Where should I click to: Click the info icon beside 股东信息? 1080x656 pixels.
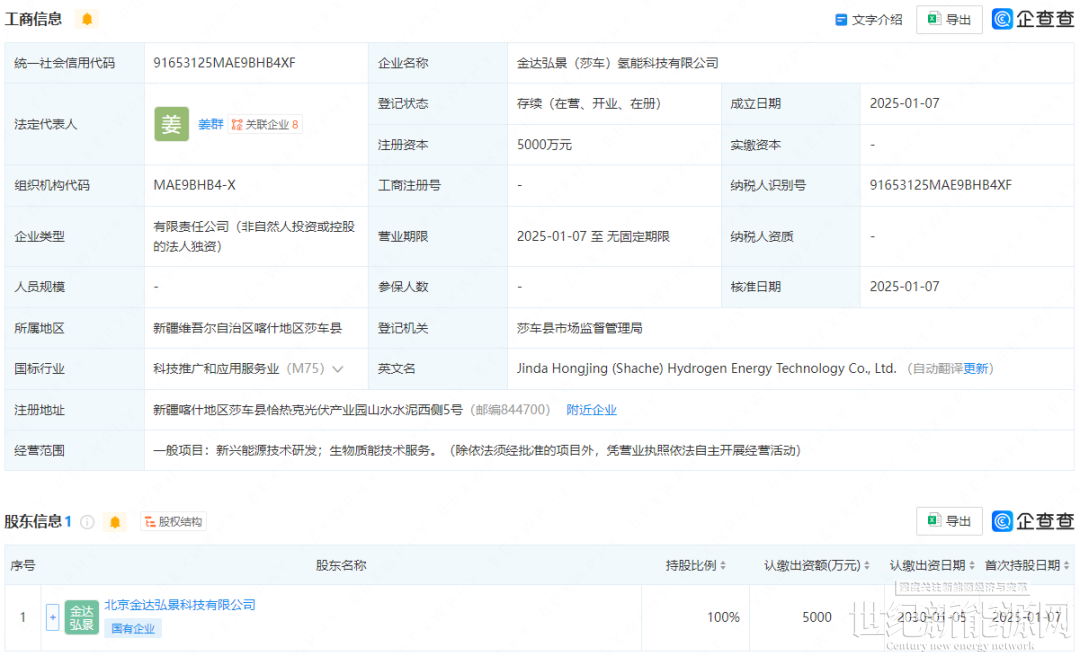pos(87,522)
